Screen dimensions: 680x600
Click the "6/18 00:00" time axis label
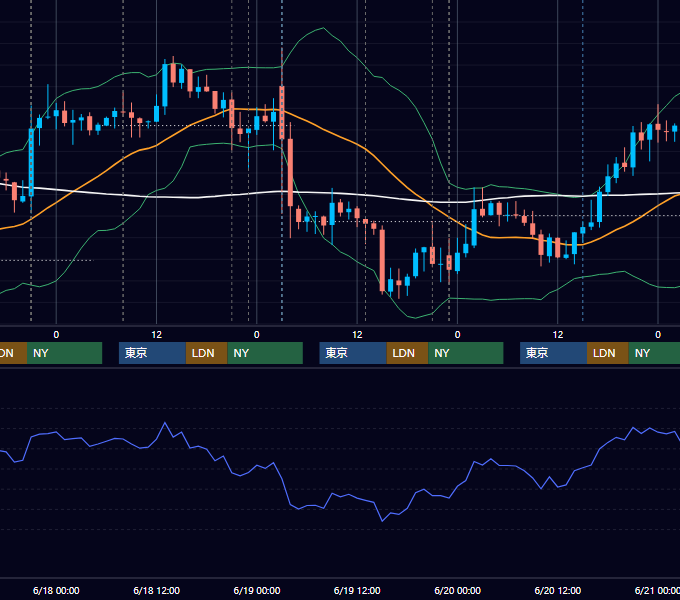[56, 590]
